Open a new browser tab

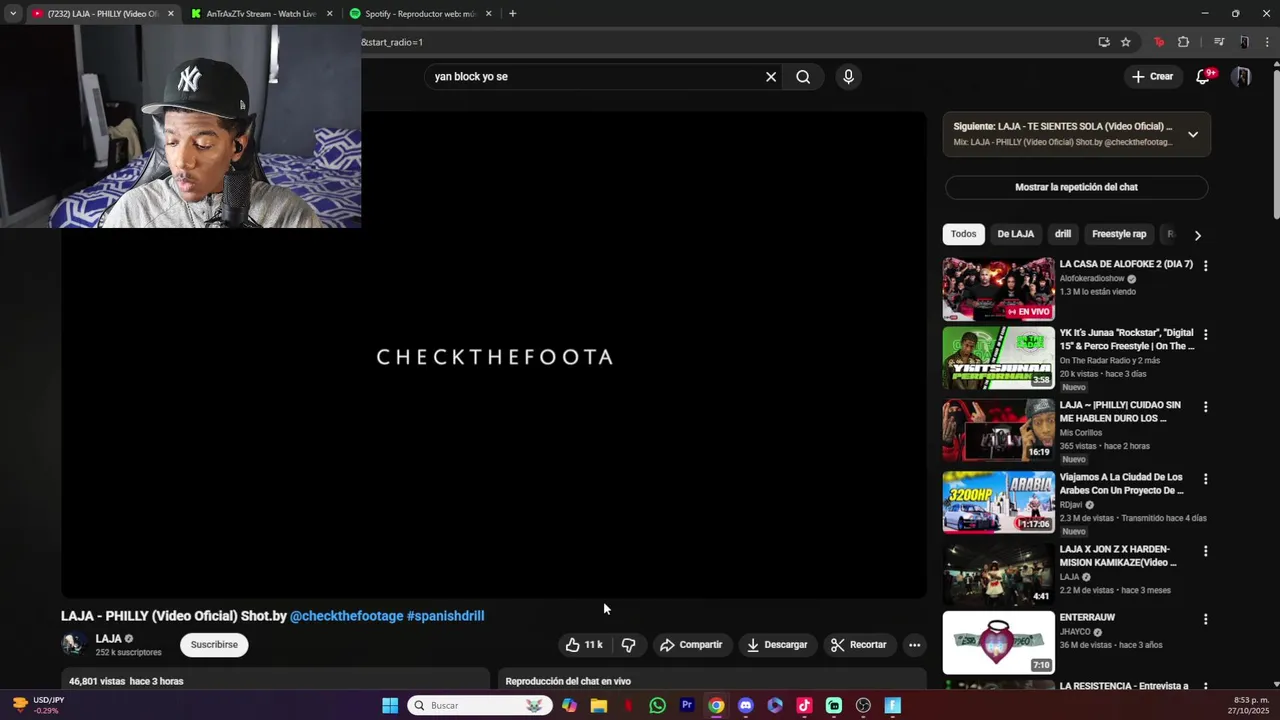(x=512, y=13)
